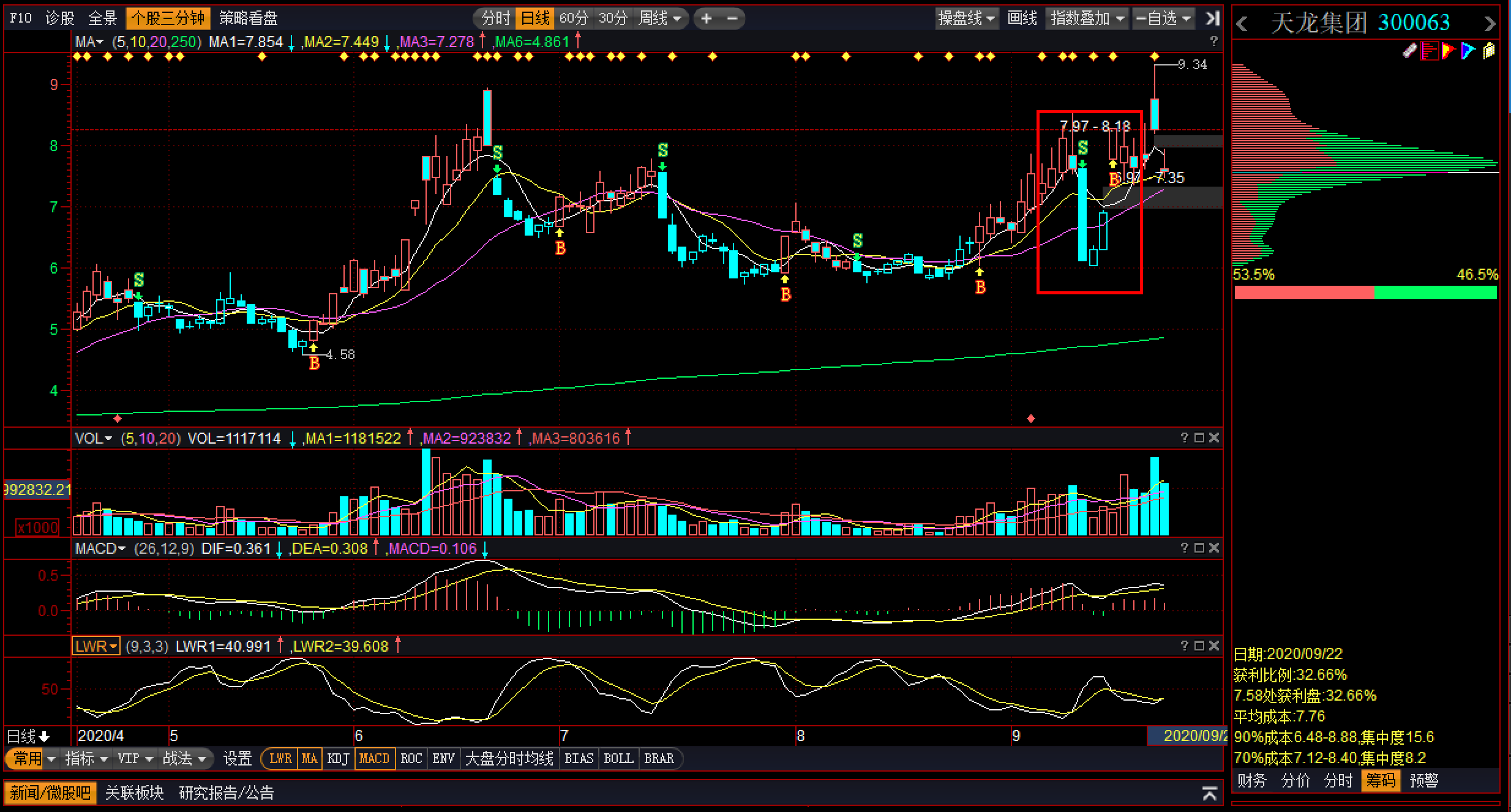Click the blue-cyan triangle chip icon

[1468, 51]
